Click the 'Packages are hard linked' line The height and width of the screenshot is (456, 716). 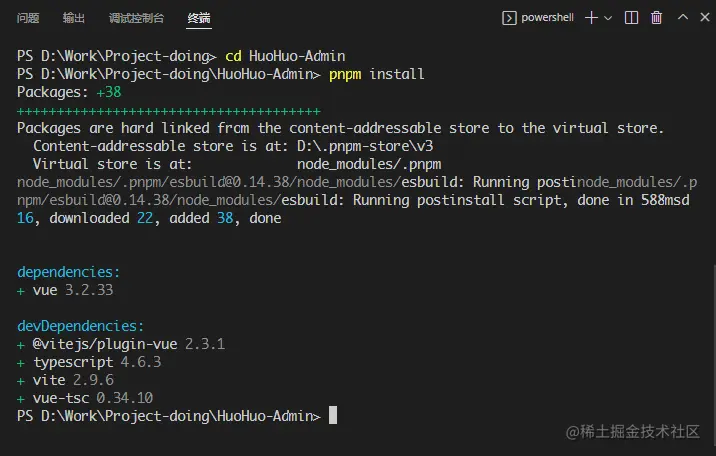click(340, 128)
